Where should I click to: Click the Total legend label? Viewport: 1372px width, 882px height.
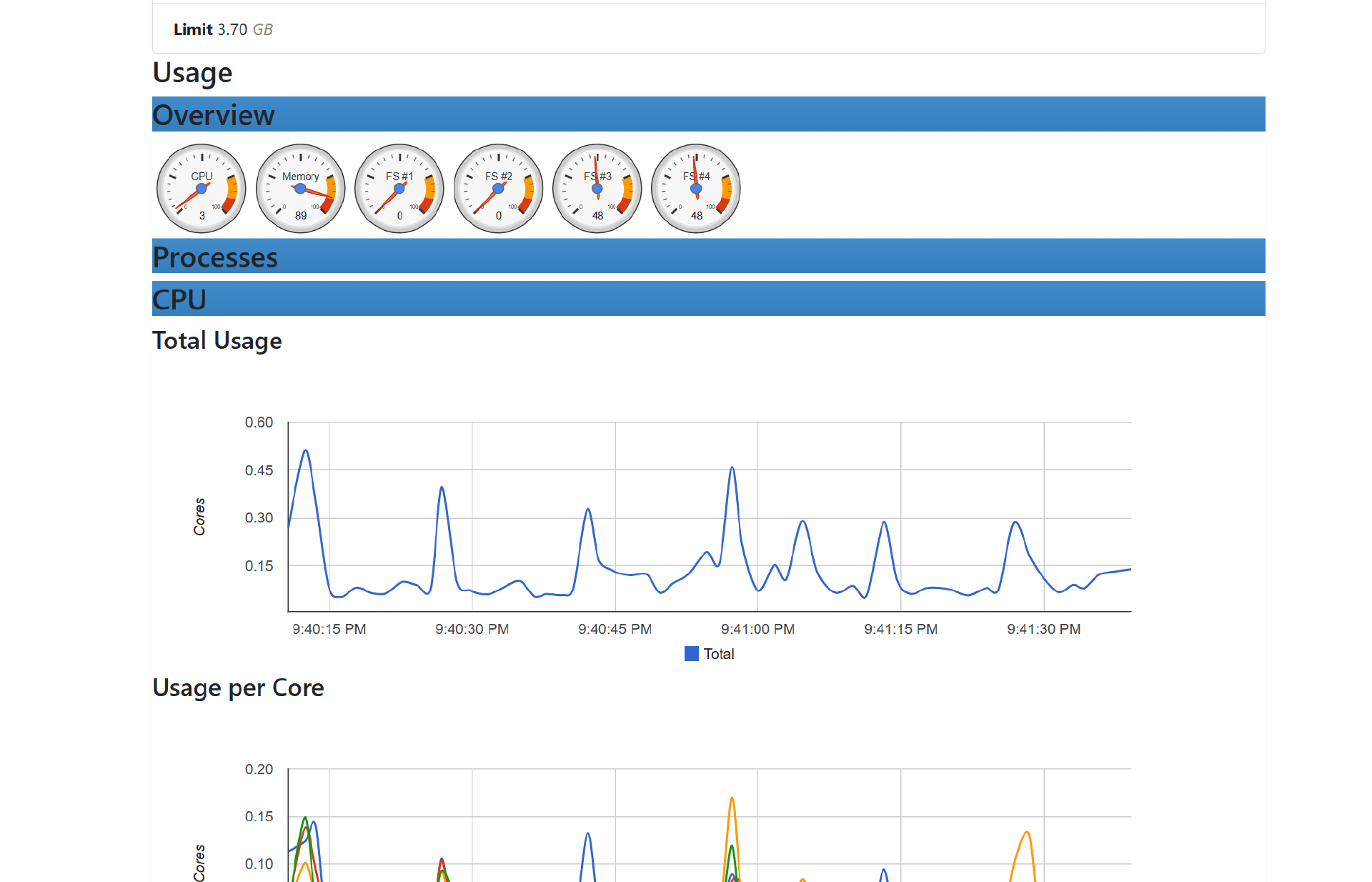pyautogui.click(x=718, y=653)
